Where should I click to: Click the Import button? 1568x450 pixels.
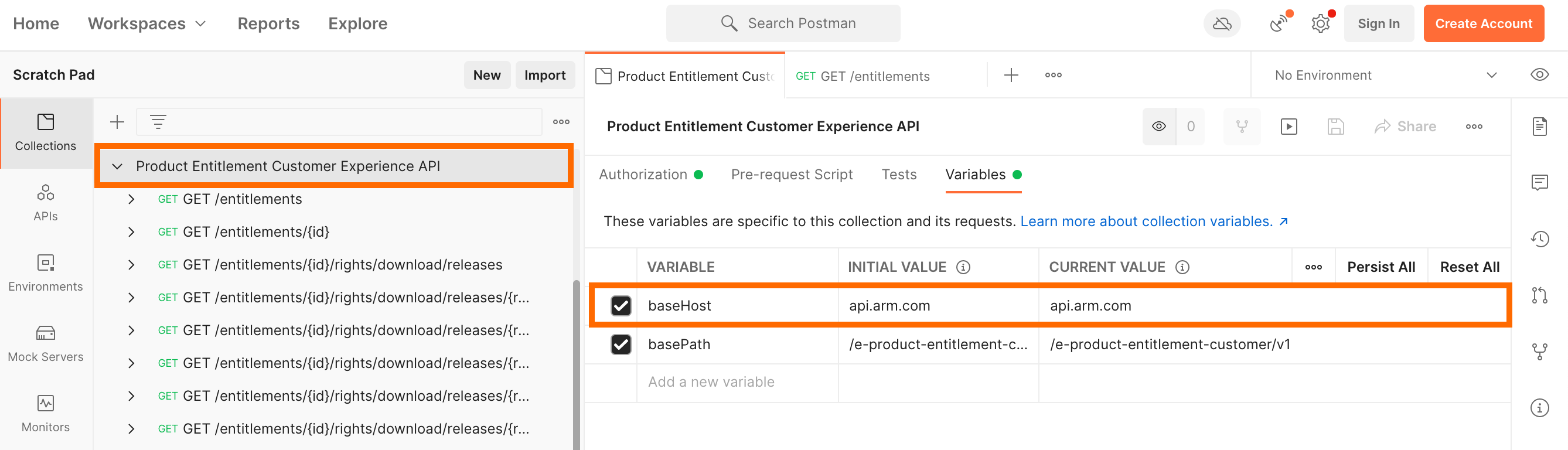(545, 75)
